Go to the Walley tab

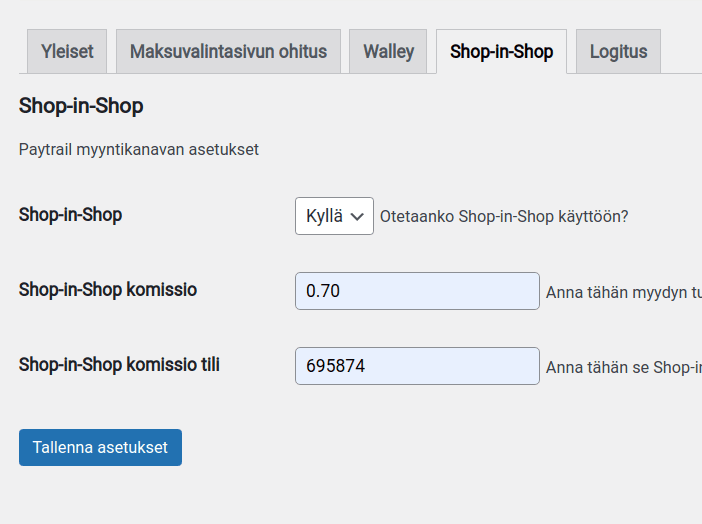pyautogui.click(x=388, y=51)
